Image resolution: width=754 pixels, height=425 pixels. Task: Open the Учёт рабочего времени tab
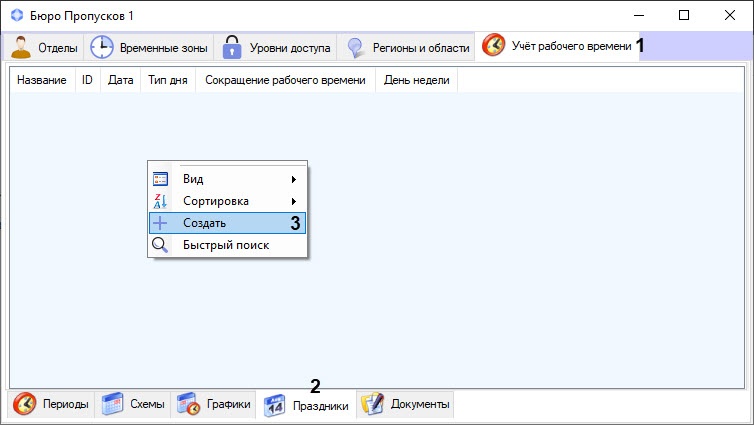(558, 46)
